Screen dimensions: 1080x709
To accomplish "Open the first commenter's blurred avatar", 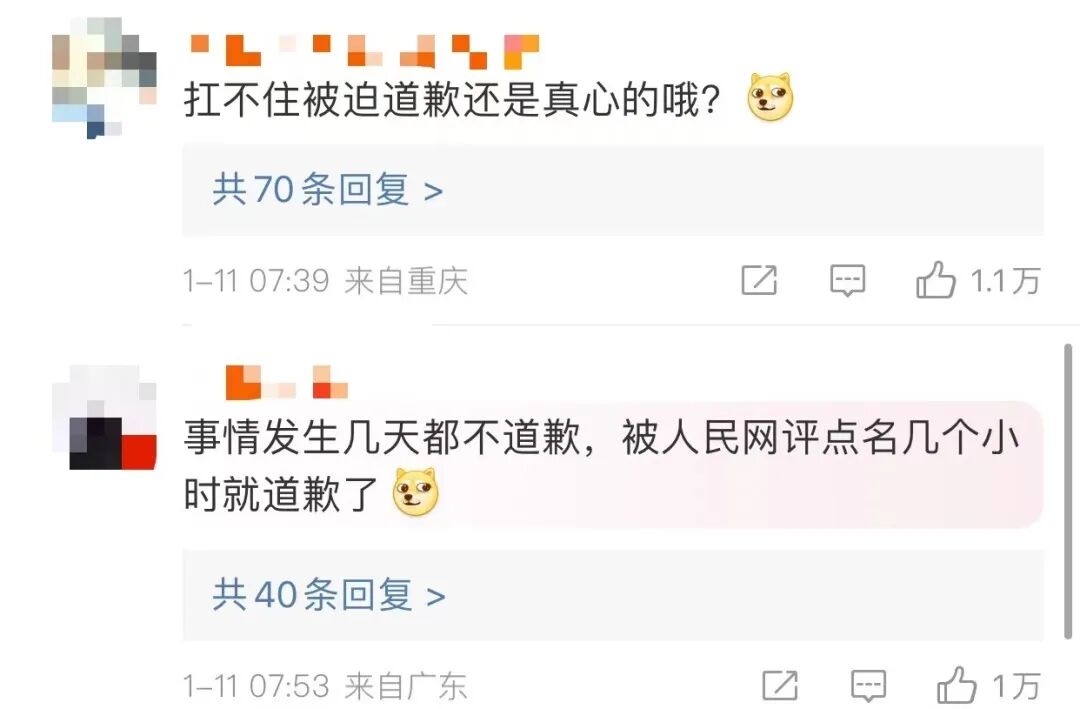I will [104, 78].
